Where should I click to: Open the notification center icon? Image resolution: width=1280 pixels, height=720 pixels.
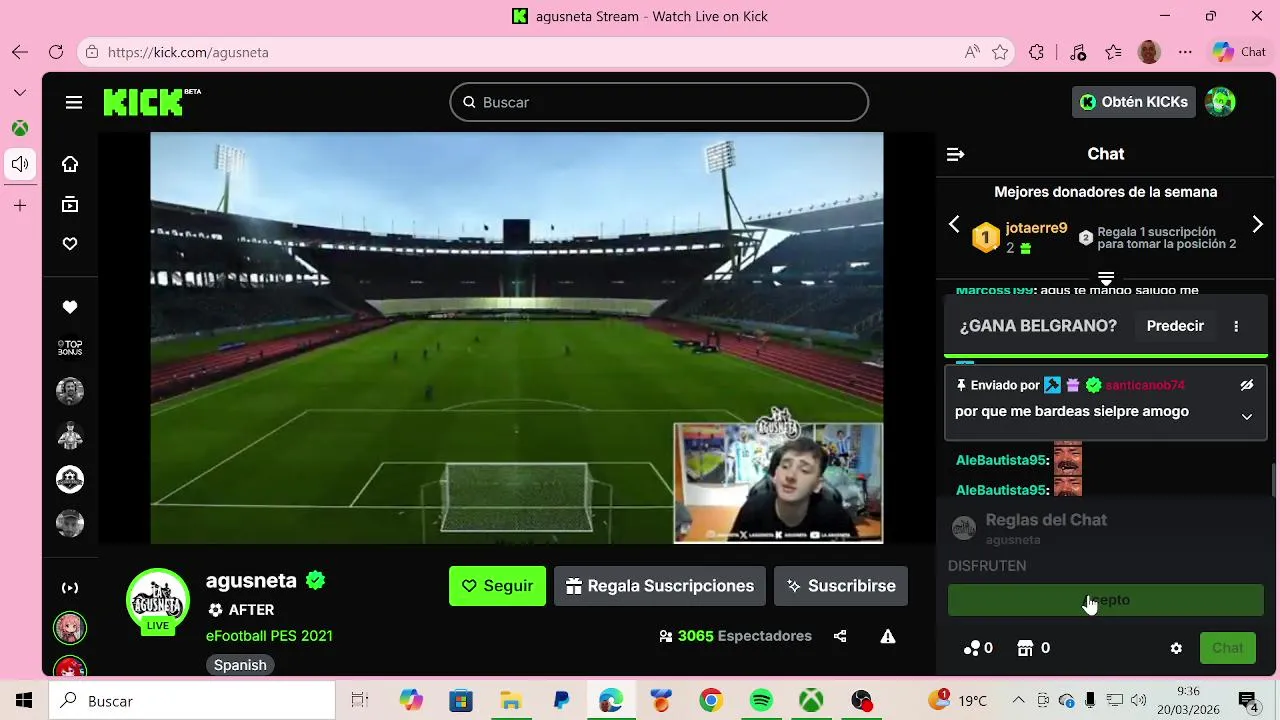[1248, 701]
